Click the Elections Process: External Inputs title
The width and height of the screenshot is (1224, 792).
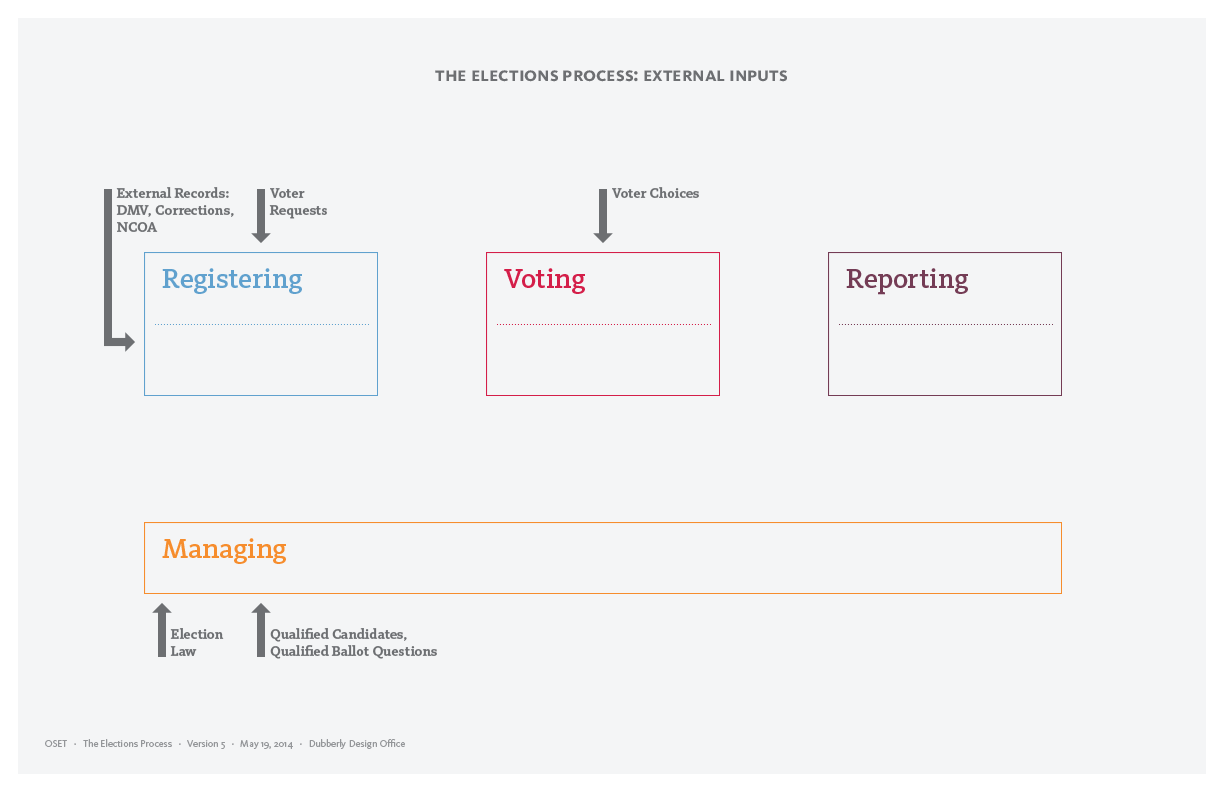[611, 76]
